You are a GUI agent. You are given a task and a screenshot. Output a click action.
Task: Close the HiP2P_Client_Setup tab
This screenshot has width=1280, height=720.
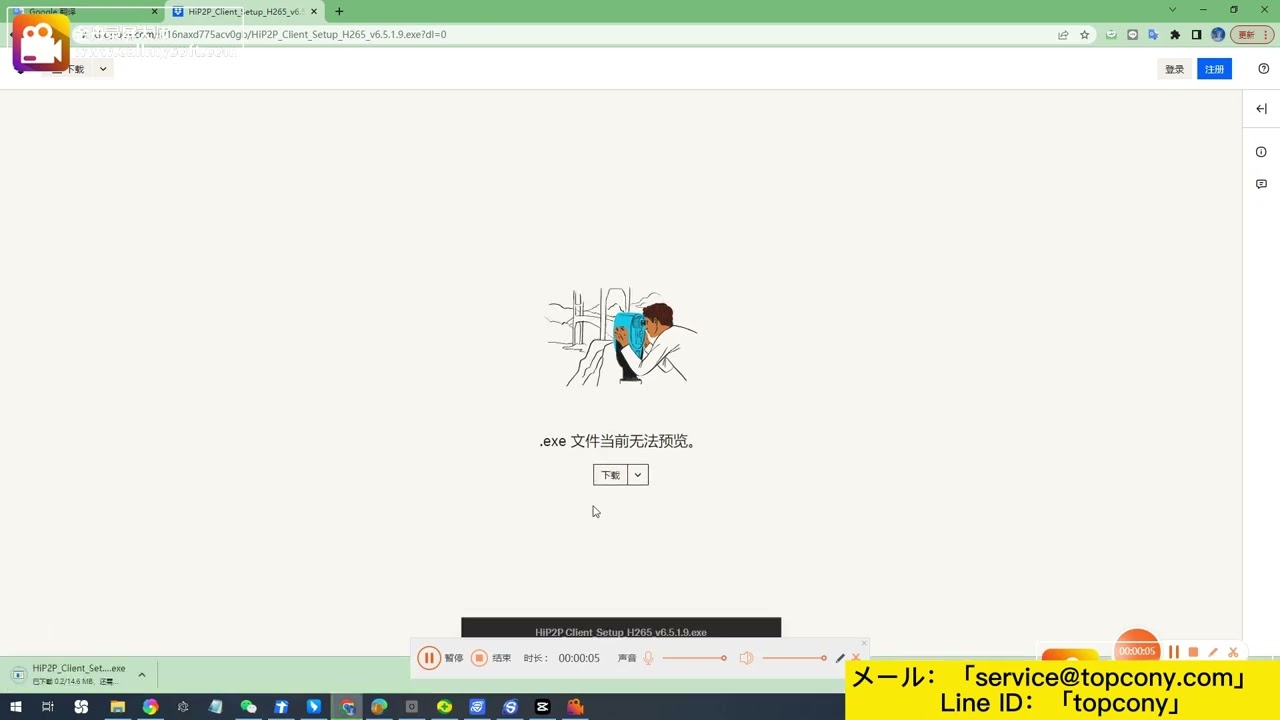pyautogui.click(x=315, y=11)
